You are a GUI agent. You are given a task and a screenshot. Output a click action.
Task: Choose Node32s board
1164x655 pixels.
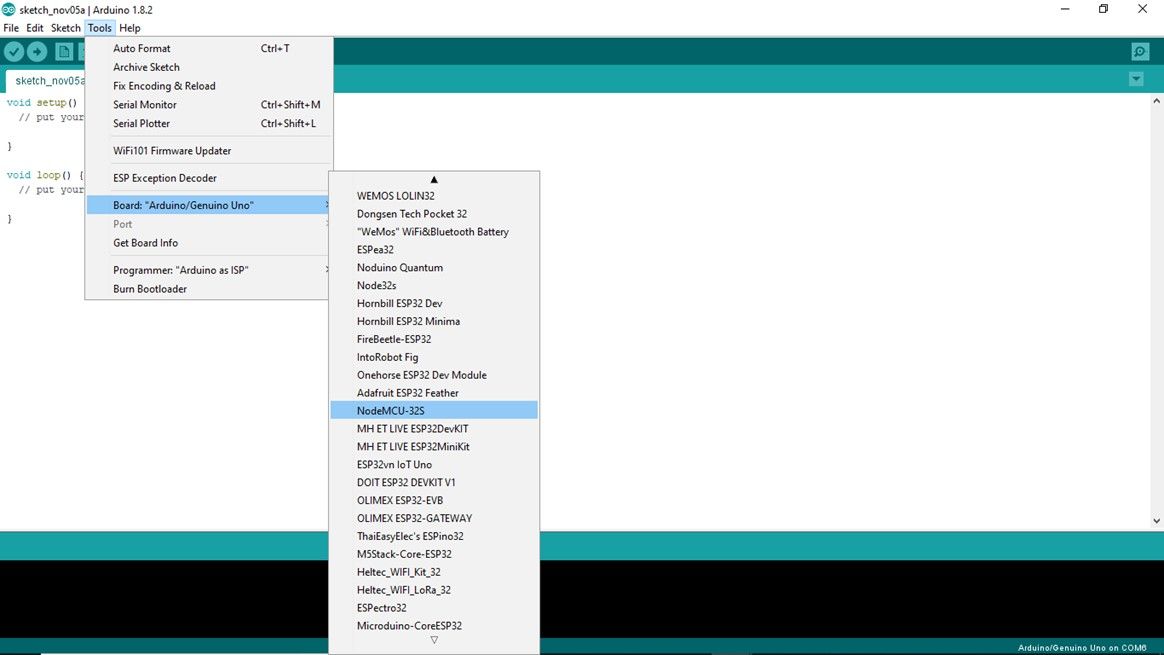[434, 285]
